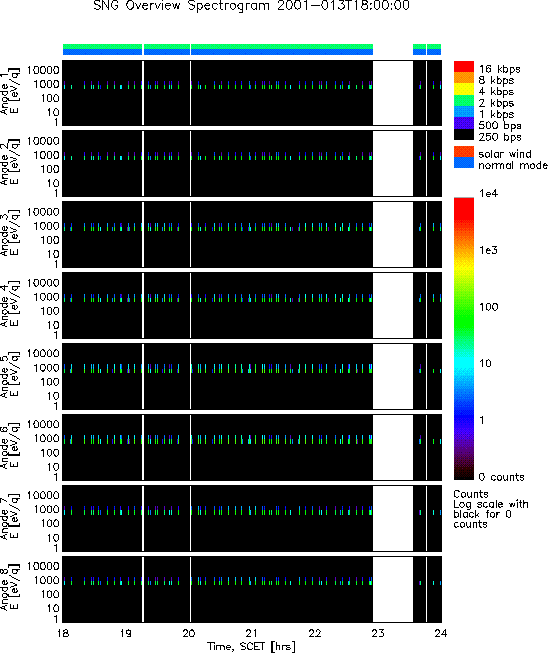Click the '0 counts' color bar label
548x653 pixels.
click(501, 477)
